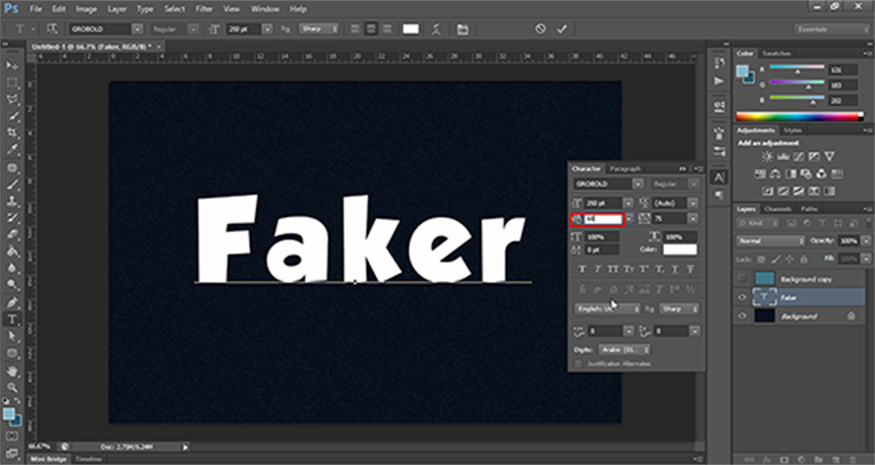Commit text edits with the checkmark
This screenshot has height=465, width=875.
click(562, 29)
